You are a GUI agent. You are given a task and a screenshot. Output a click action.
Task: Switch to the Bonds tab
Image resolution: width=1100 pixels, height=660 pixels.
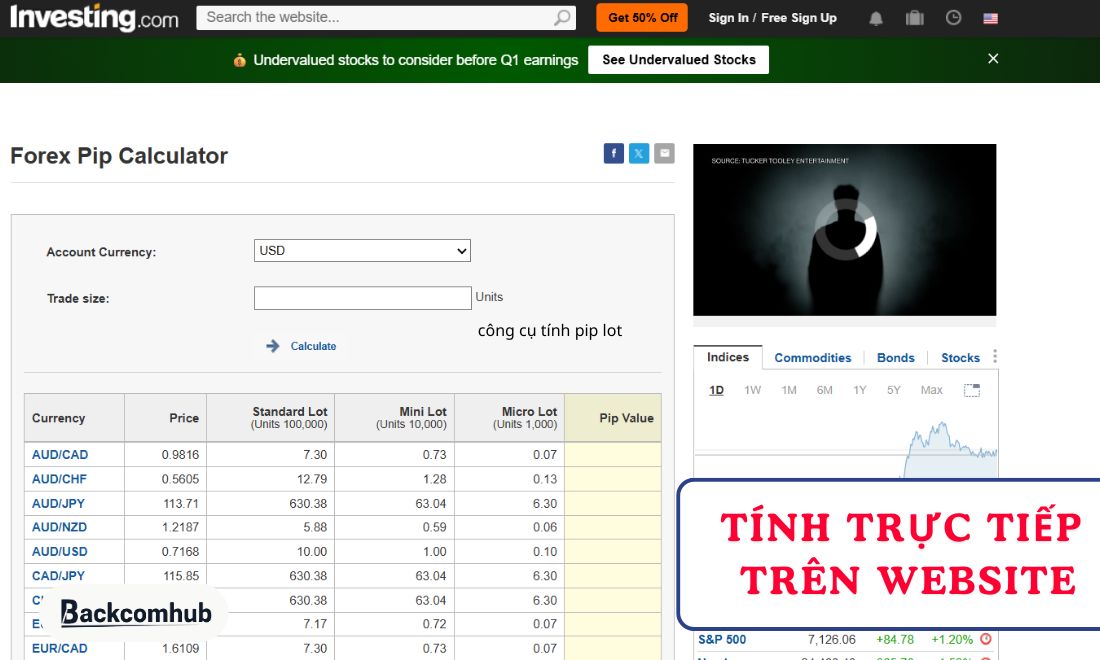tap(896, 358)
